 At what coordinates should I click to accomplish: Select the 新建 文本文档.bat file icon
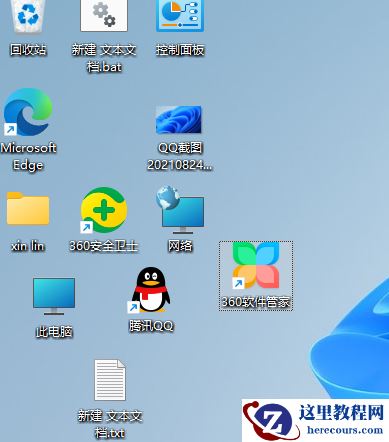(x=104, y=15)
